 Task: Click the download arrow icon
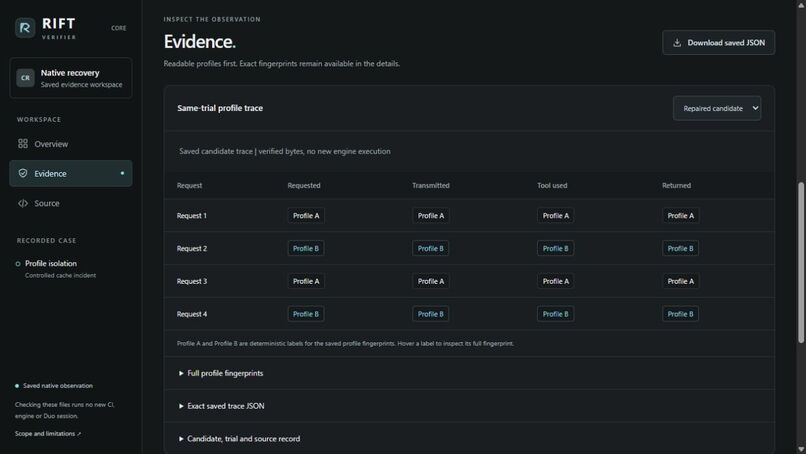tap(677, 43)
